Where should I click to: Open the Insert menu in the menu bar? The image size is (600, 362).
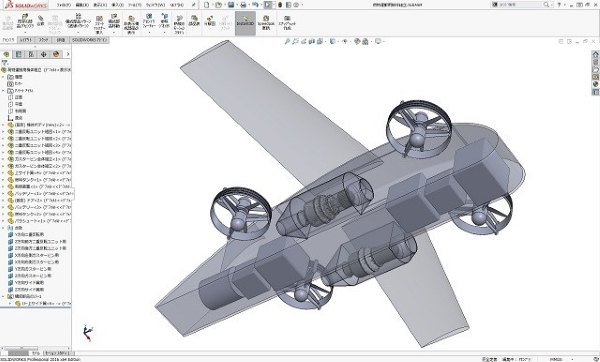117,5
